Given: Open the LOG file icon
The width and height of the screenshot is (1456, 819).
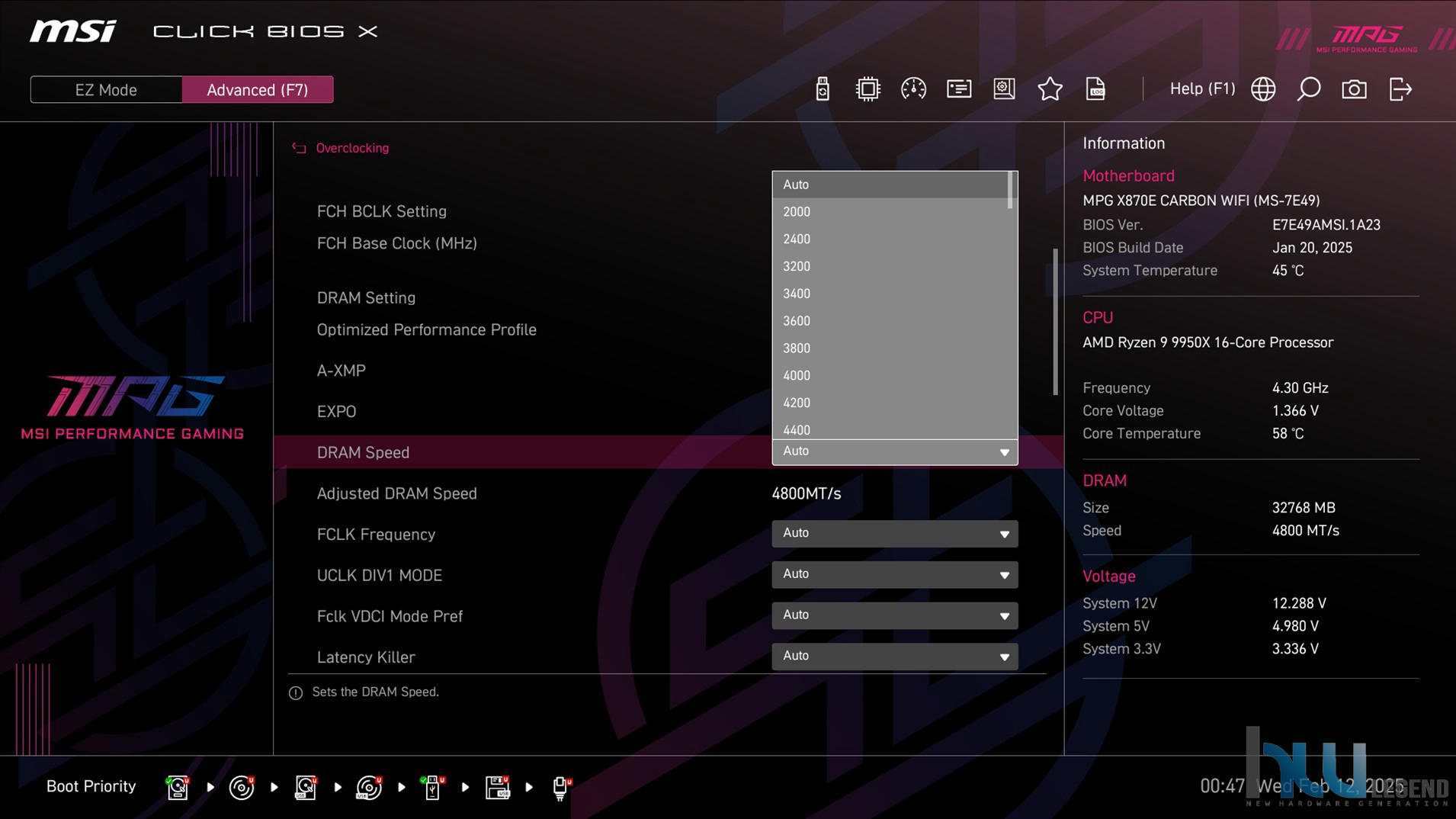Looking at the screenshot, I should 1095,89.
